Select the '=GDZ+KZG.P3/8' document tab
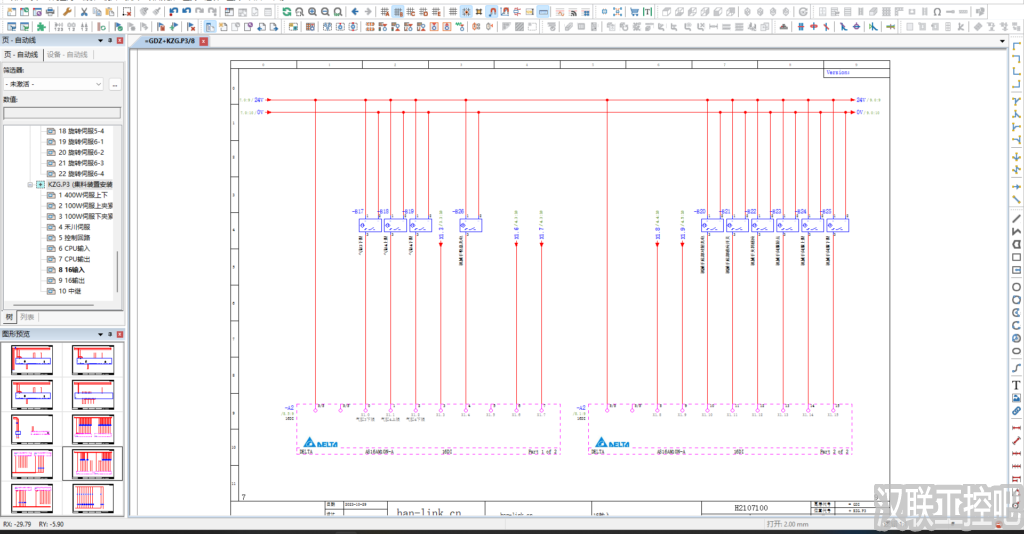This screenshot has height=534, width=1024. click(170, 41)
